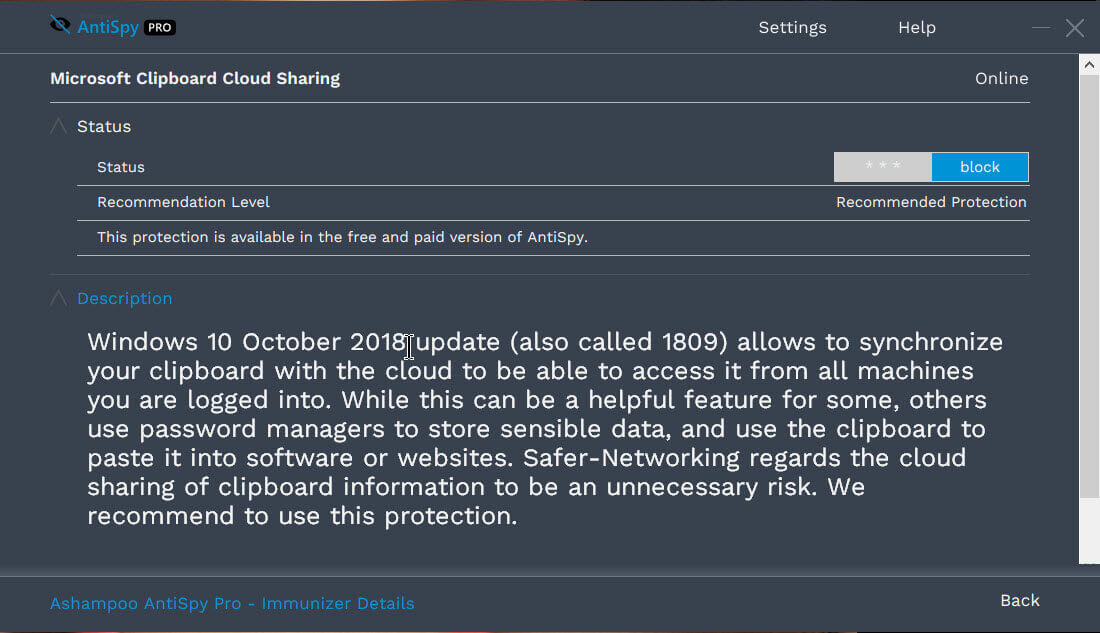1100x633 pixels.
Task: Click the scrollbar up arrow
Action: (x=1089, y=65)
